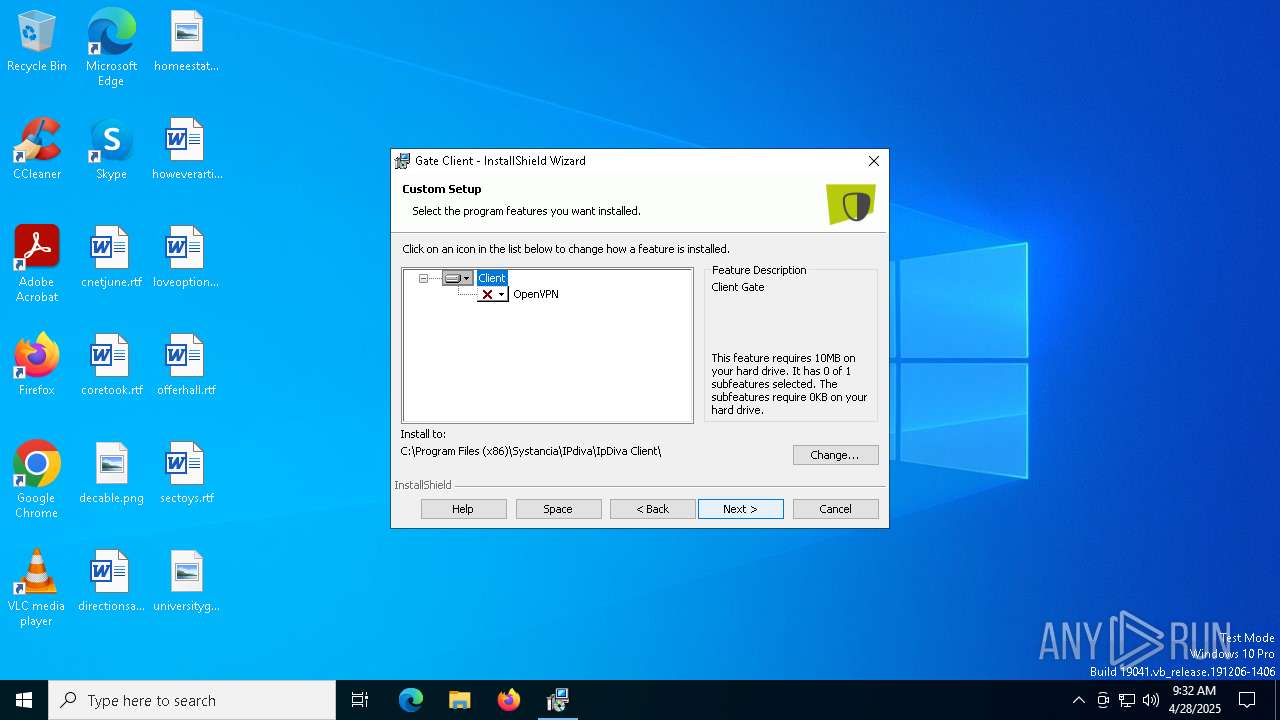This screenshot has width=1280, height=720.
Task: Click the green shield logo in wizard
Action: pyautogui.click(x=851, y=204)
